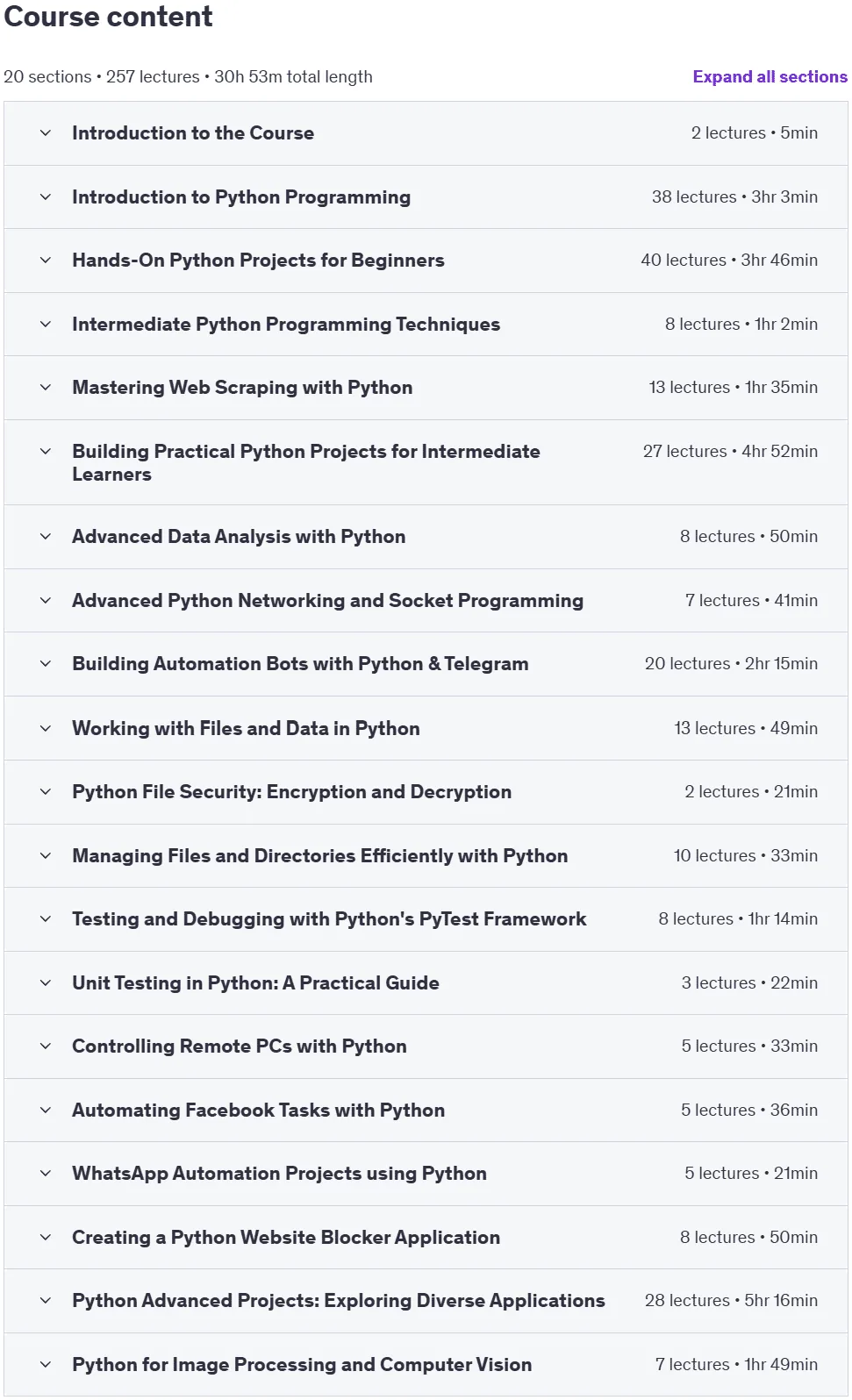Expand Automating Facebook Tasks chevron
The width and height of the screenshot is (852, 1400).
point(46,1111)
